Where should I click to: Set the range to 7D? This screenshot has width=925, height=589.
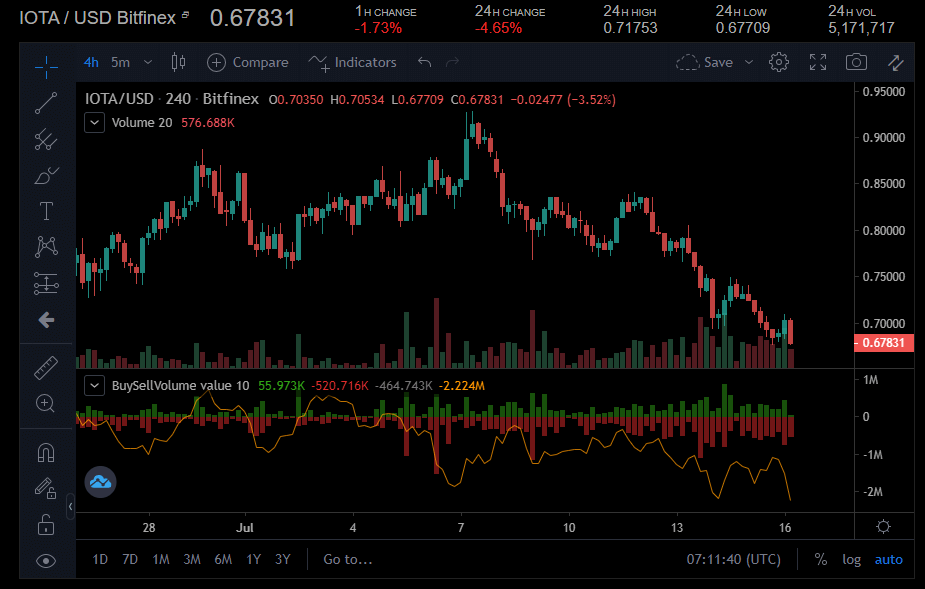point(130,559)
